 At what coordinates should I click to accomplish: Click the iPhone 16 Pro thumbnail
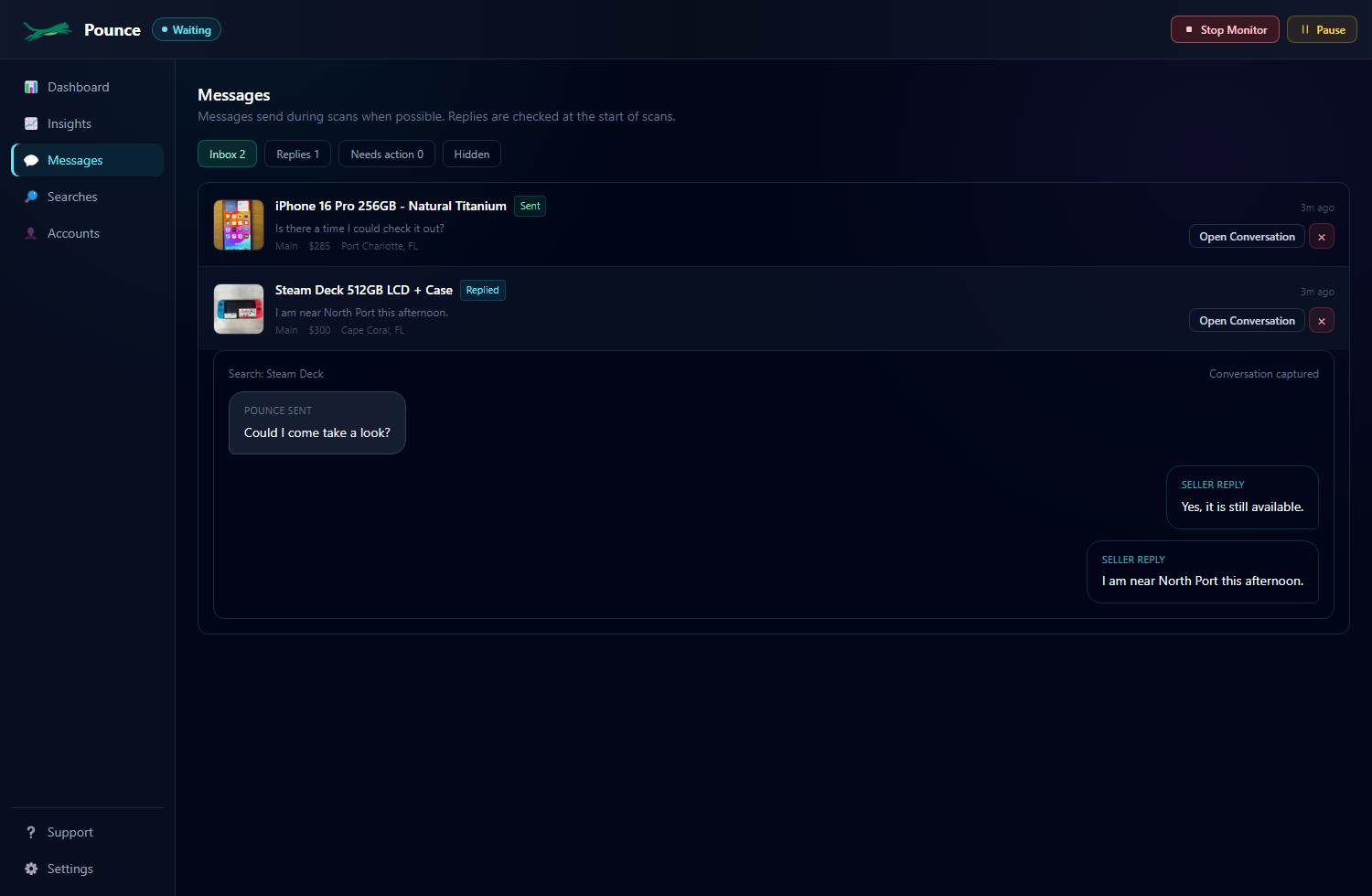pyautogui.click(x=239, y=225)
